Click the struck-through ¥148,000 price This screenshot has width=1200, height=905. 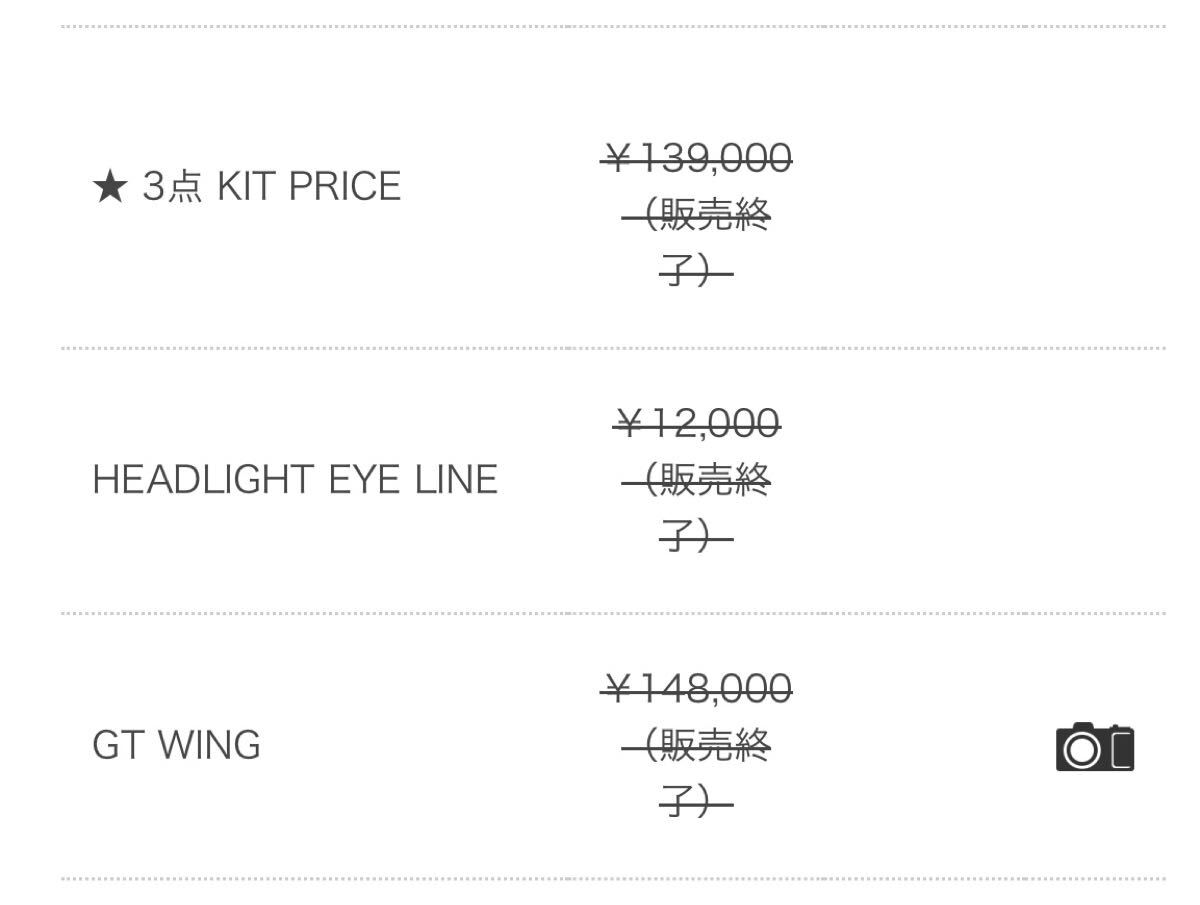(697, 688)
